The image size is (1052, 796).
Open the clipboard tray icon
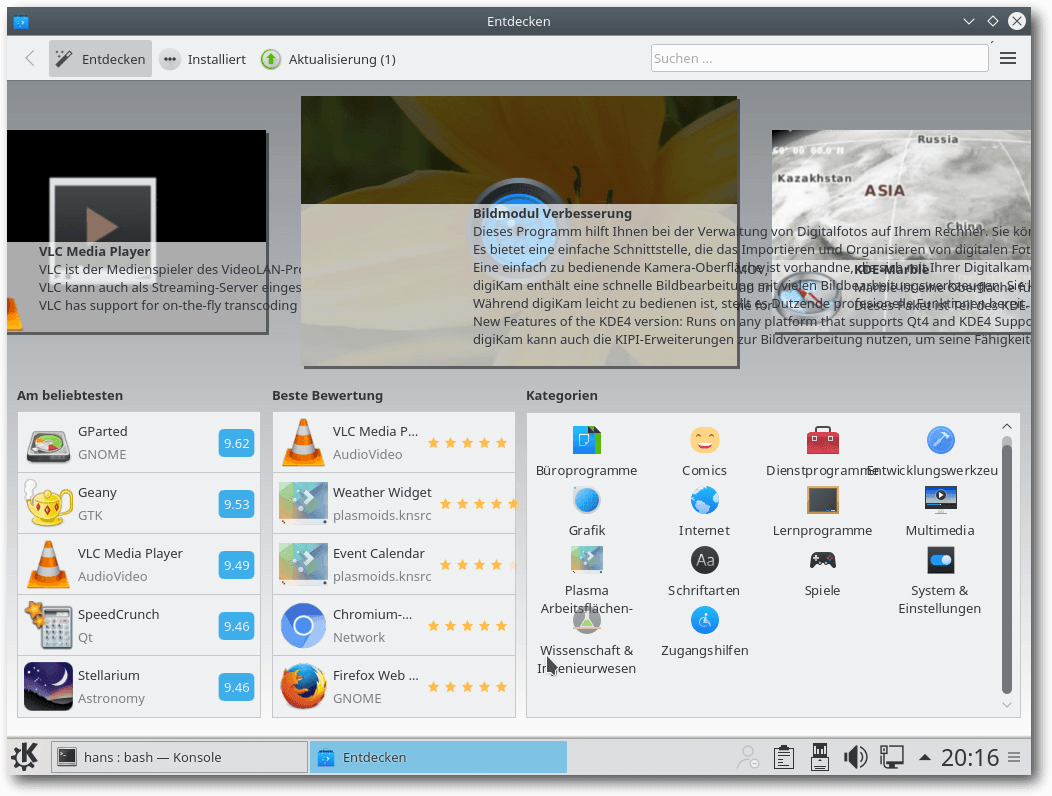coord(784,758)
